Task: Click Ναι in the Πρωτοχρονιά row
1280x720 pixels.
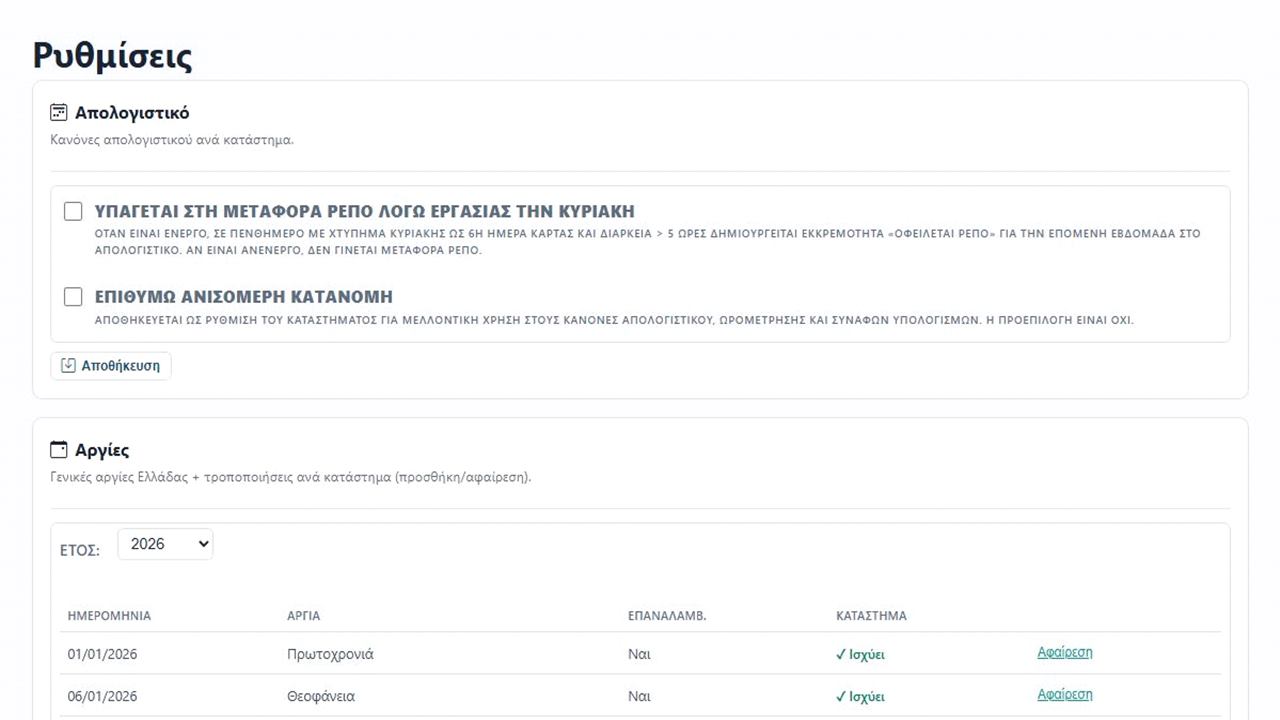Action: [x=639, y=654]
